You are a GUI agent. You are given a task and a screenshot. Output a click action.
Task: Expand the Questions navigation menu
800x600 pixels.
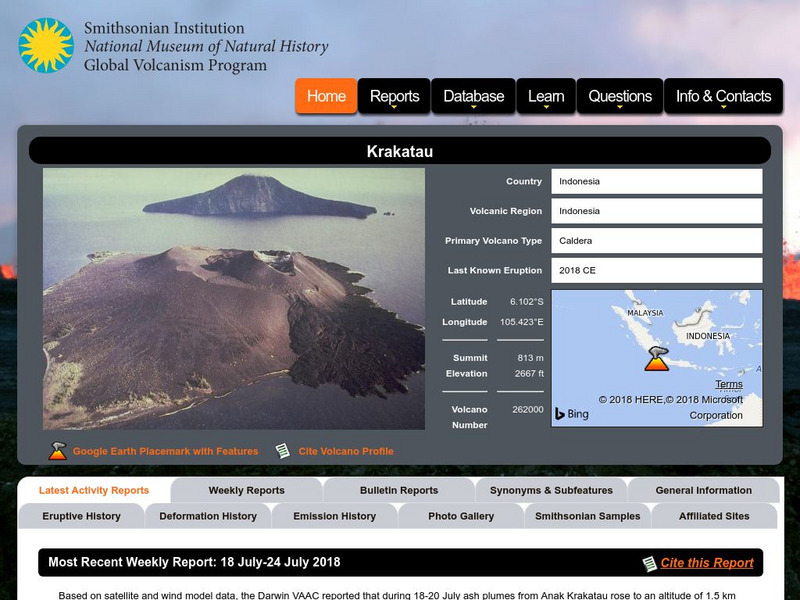pyautogui.click(x=620, y=96)
